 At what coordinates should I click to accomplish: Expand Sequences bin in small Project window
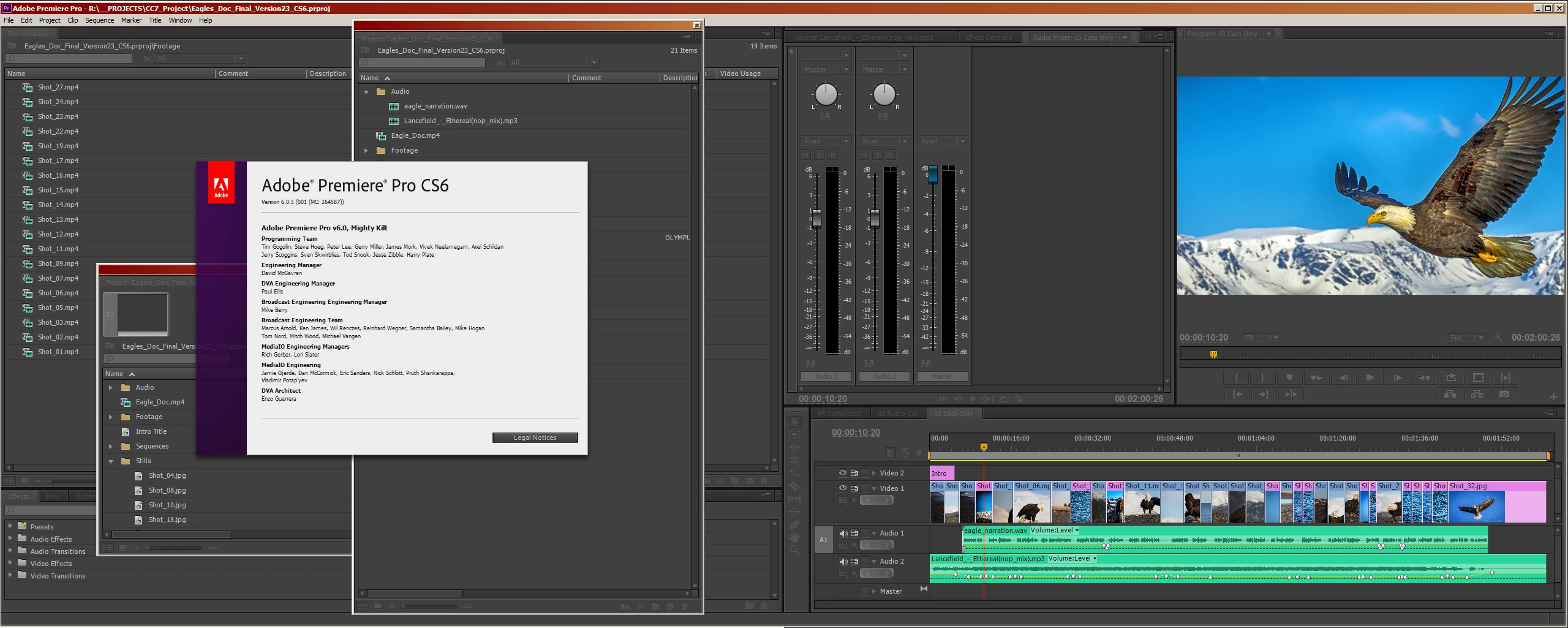click(x=111, y=446)
